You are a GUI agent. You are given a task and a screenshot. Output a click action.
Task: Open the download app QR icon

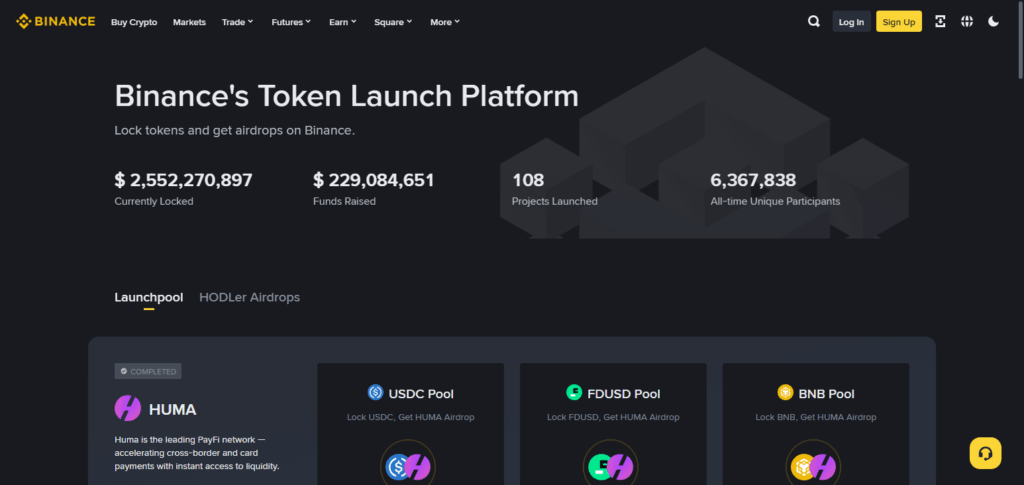[x=940, y=22]
